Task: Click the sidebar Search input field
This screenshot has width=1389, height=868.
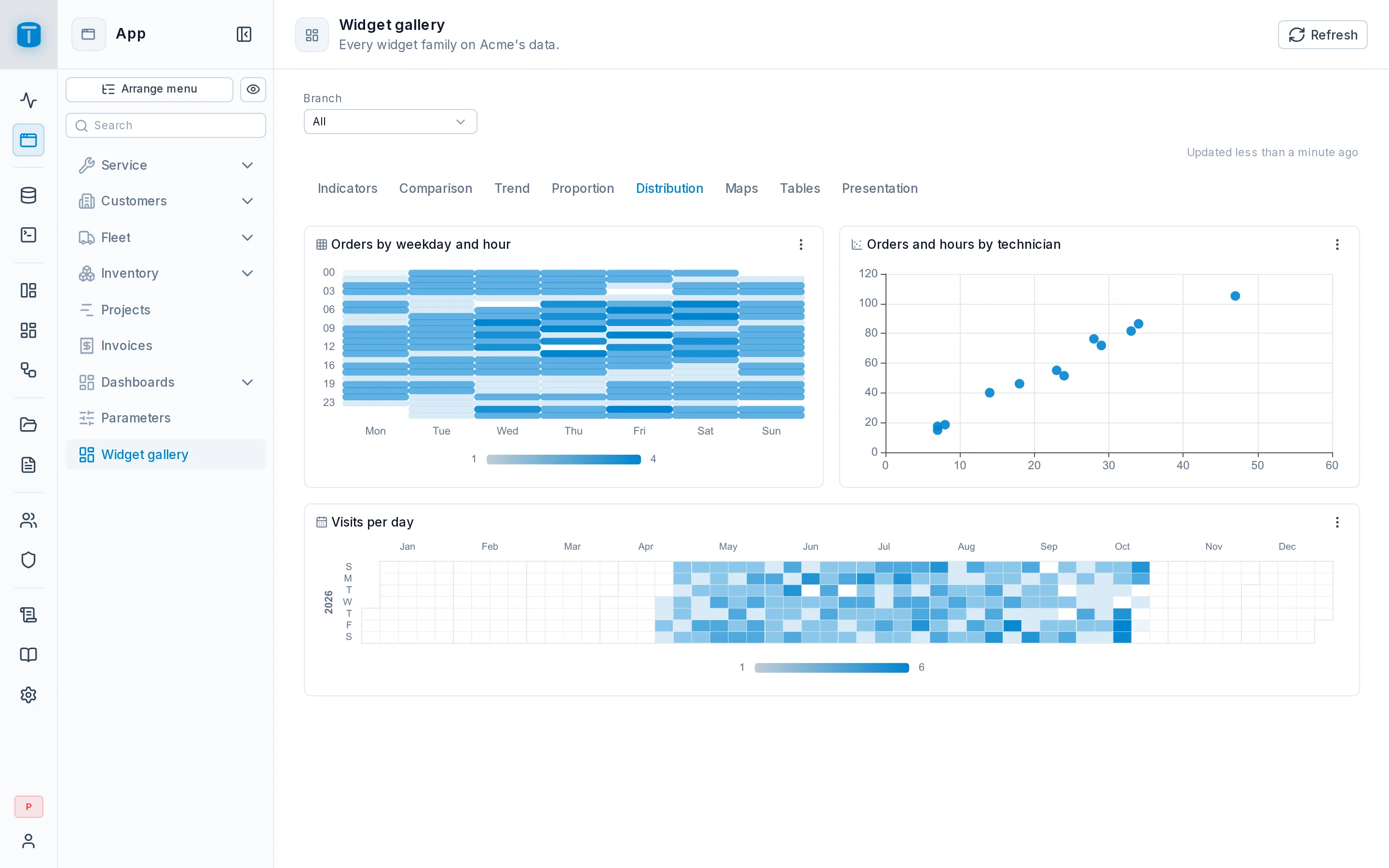Action: pyautogui.click(x=166, y=125)
